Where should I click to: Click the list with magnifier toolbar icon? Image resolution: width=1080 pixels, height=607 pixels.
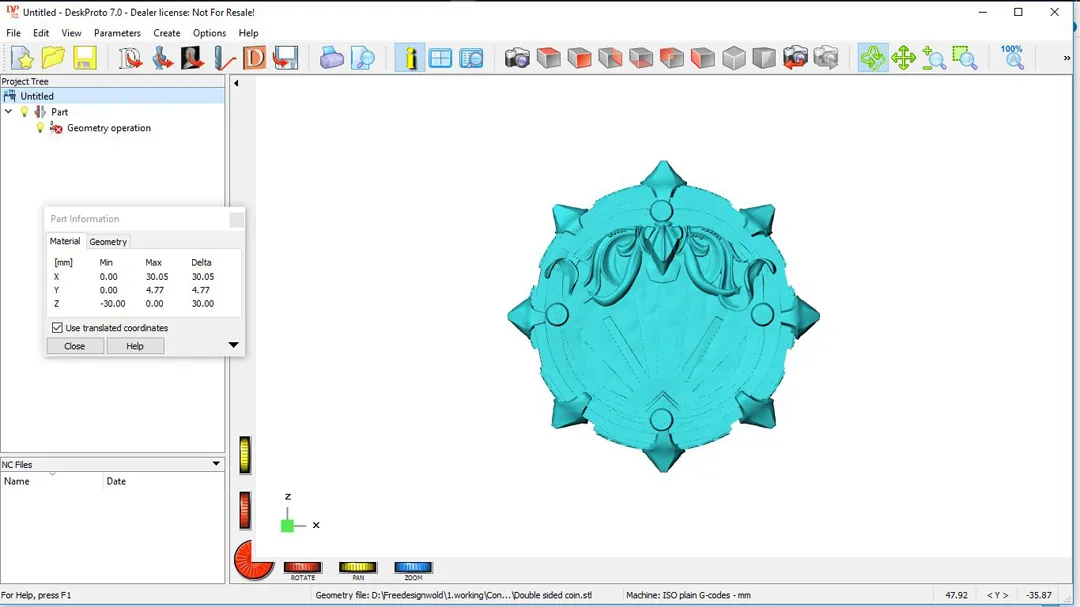click(x=471, y=58)
